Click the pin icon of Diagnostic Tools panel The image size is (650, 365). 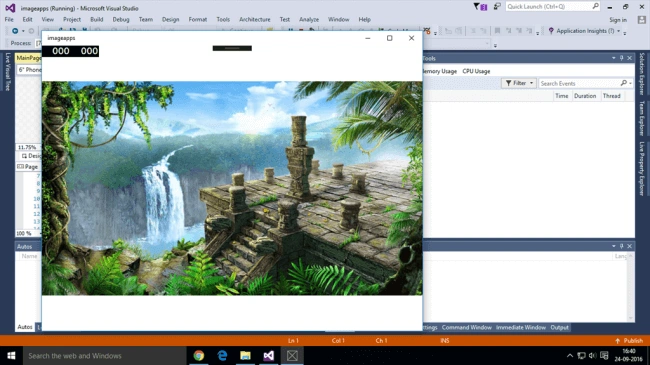click(x=621, y=58)
